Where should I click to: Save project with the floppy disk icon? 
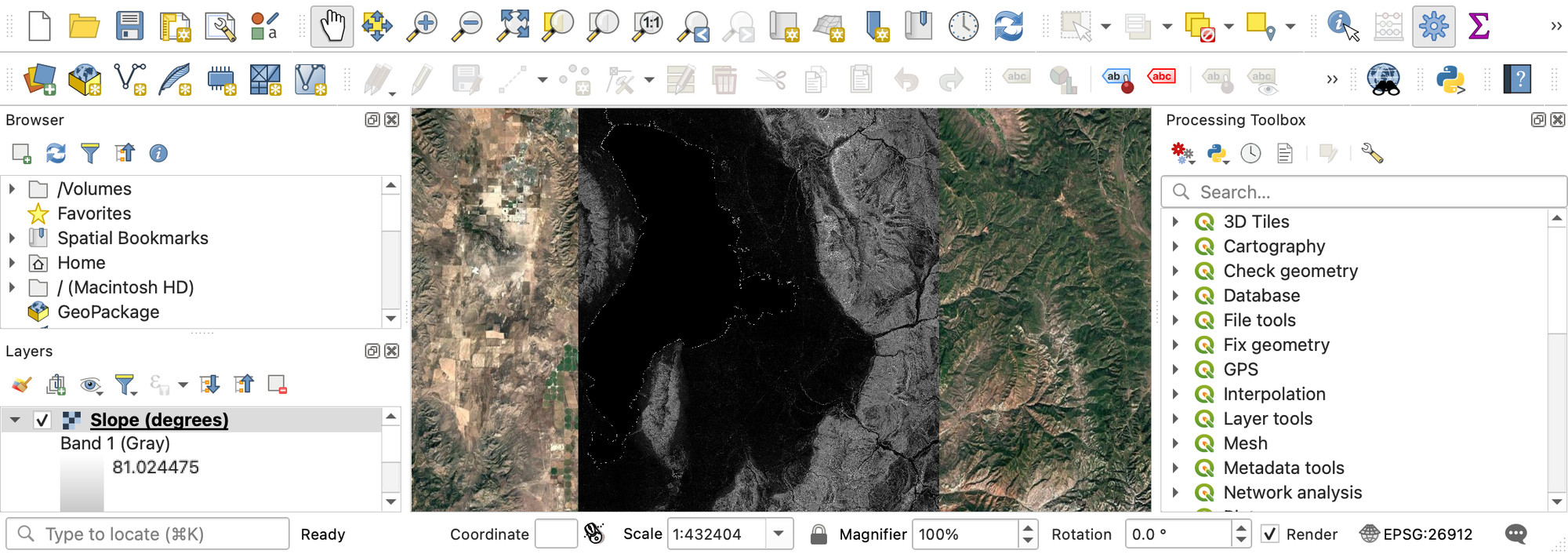(x=129, y=26)
